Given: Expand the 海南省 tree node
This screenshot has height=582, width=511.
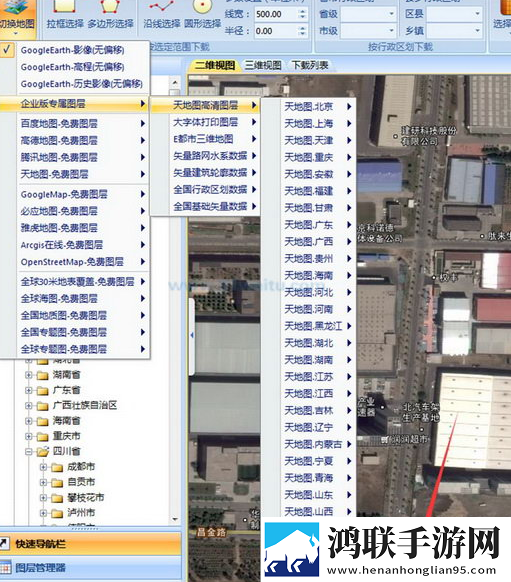Looking at the screenshot, I should click(x=29, y=421).
